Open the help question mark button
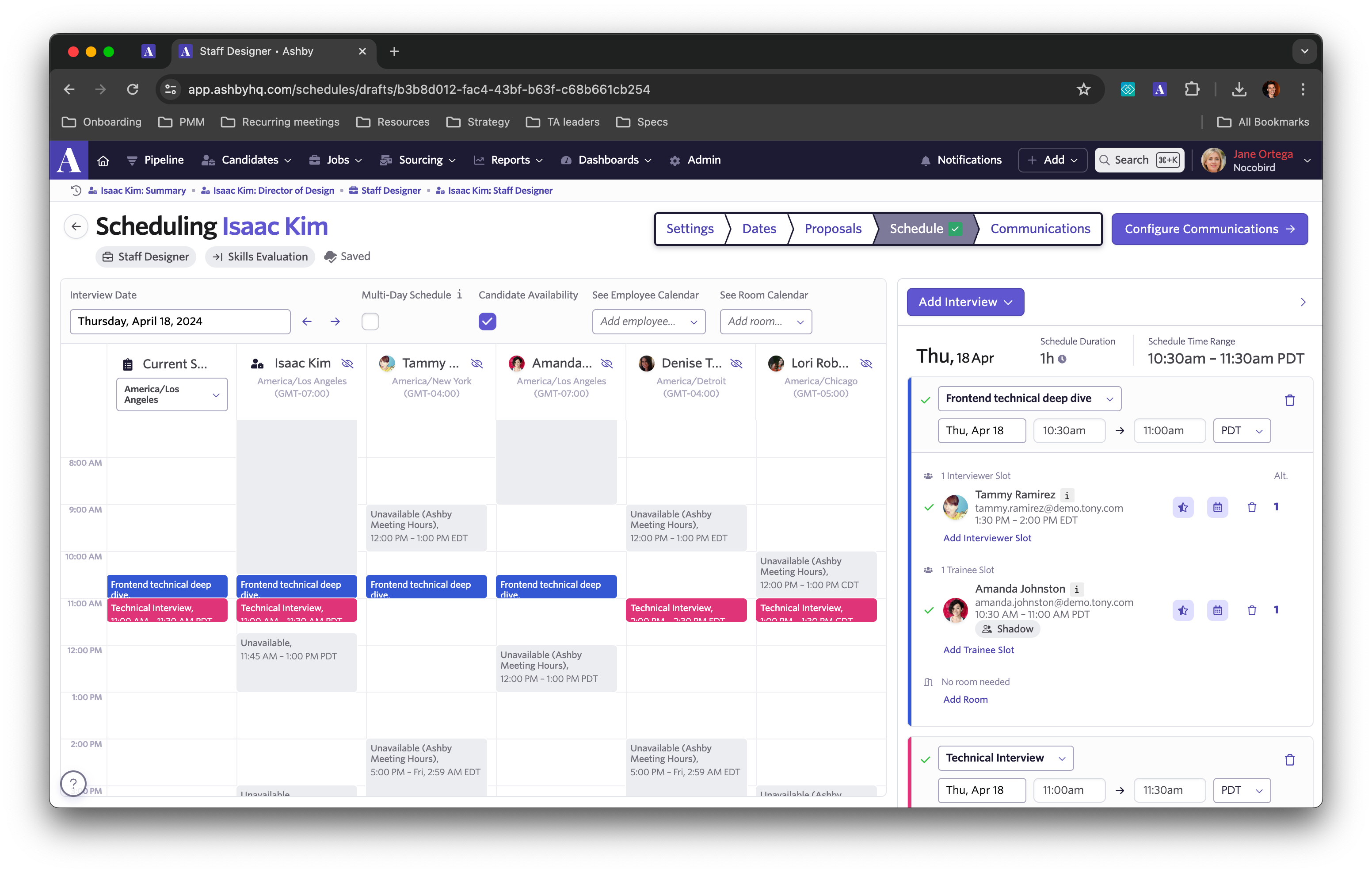This screenshot has width=1372, height=873. pos(73,784)
